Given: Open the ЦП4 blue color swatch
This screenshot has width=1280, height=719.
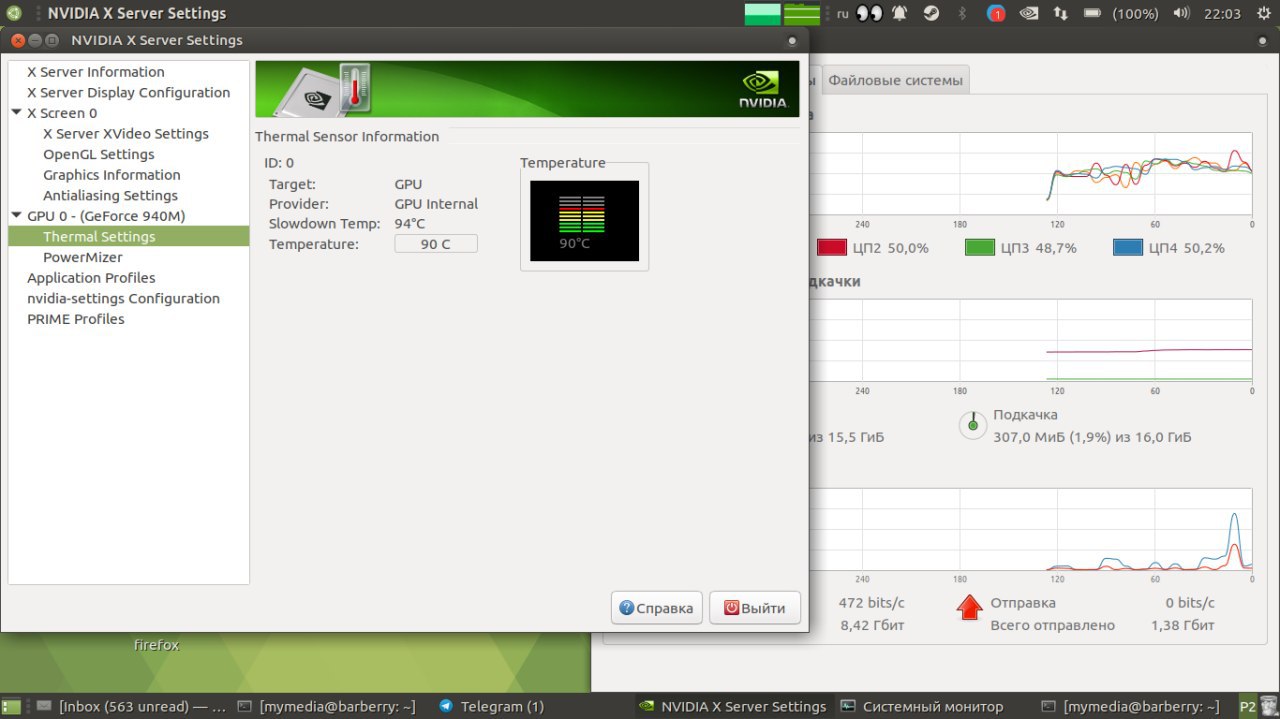Looking at the screenshot, I should click(x=1128, y=247).
